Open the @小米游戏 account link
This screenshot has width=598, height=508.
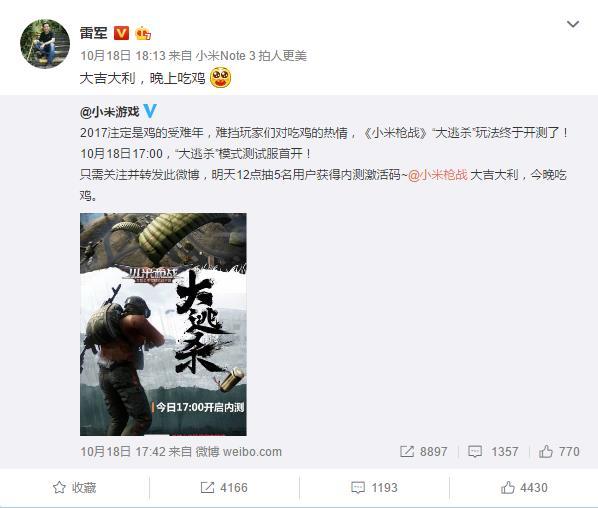pos(110,112)
